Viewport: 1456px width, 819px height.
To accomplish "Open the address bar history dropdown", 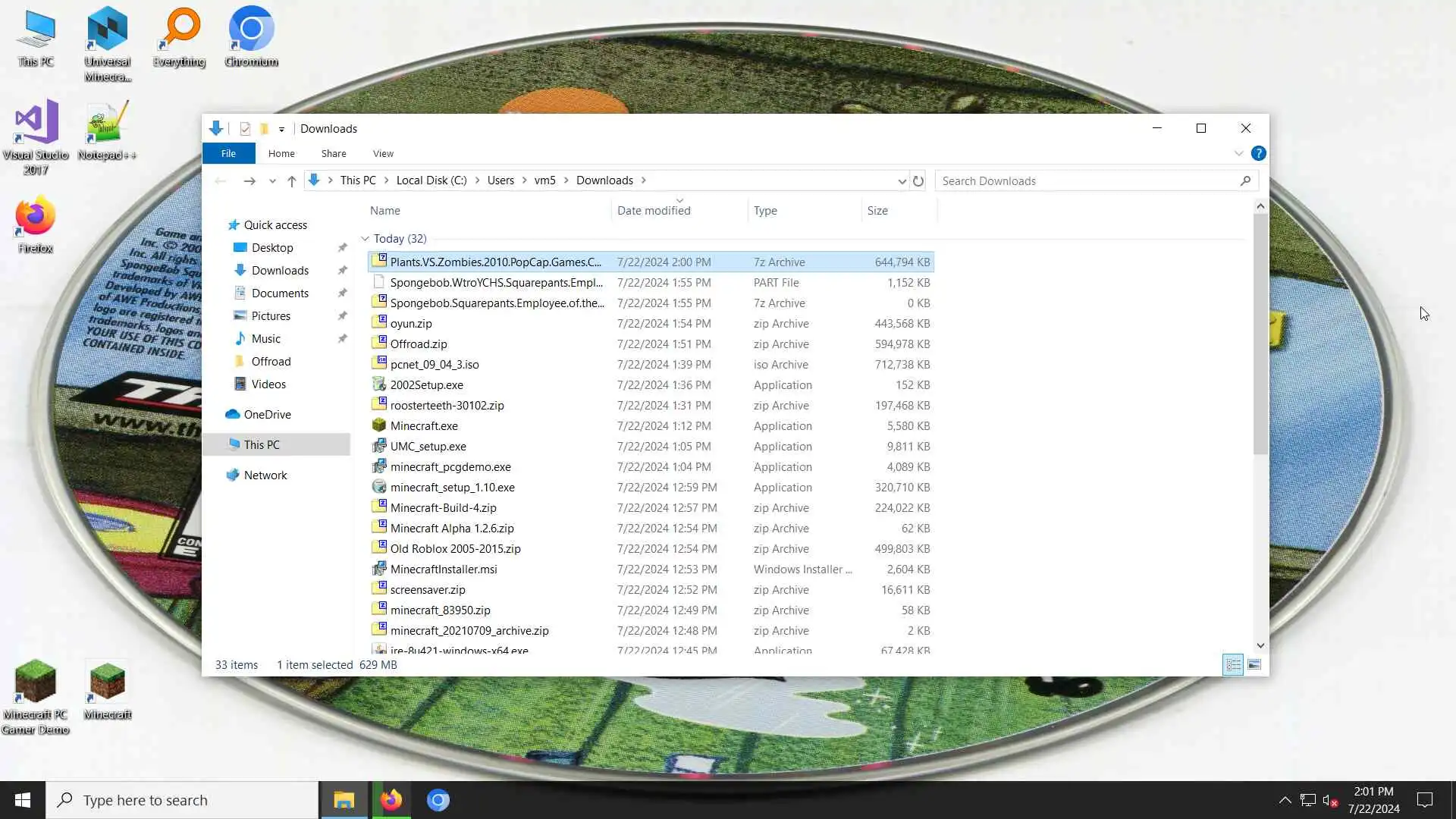I will coord(902,181).
